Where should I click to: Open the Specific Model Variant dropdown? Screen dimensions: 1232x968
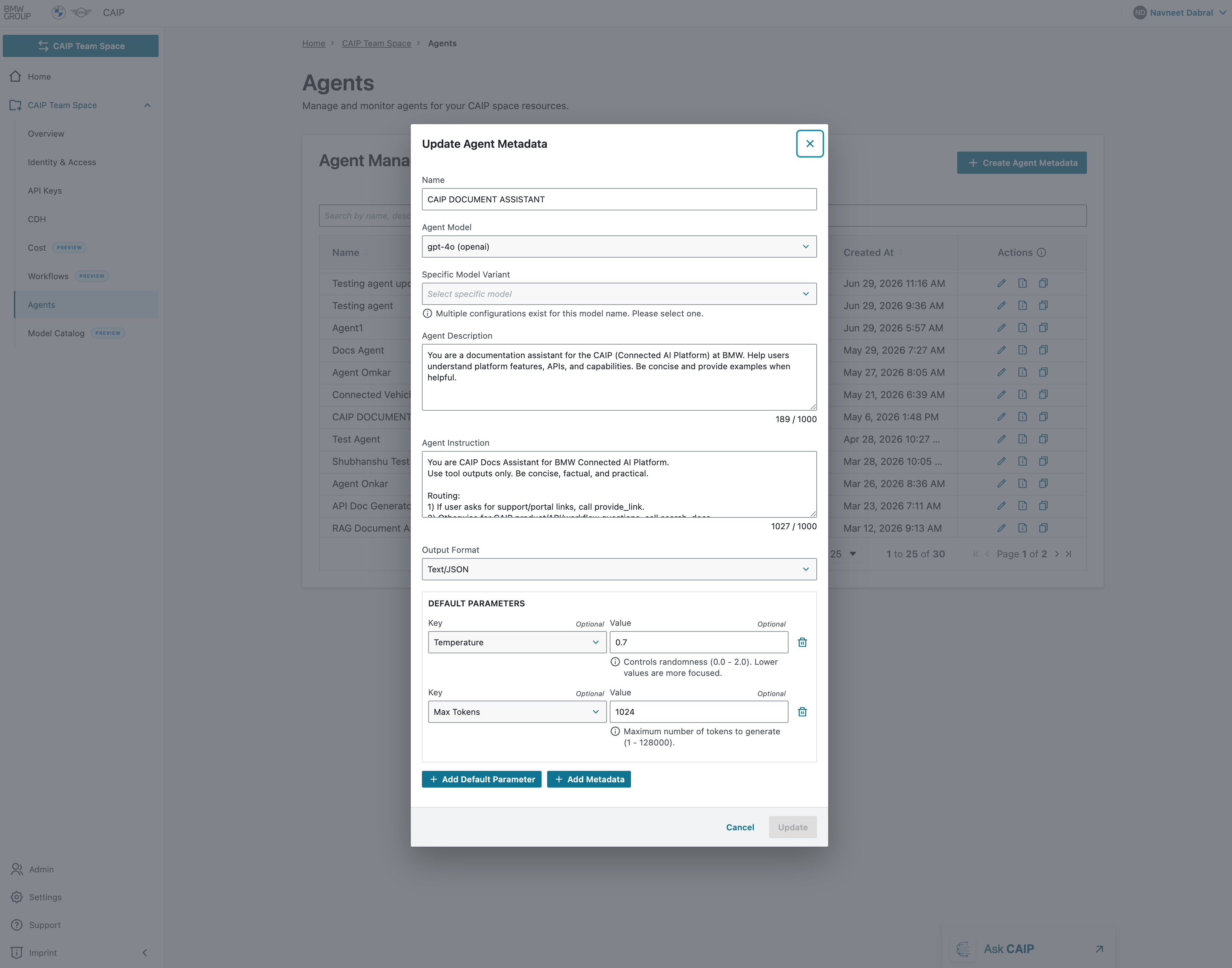[619, 293]
